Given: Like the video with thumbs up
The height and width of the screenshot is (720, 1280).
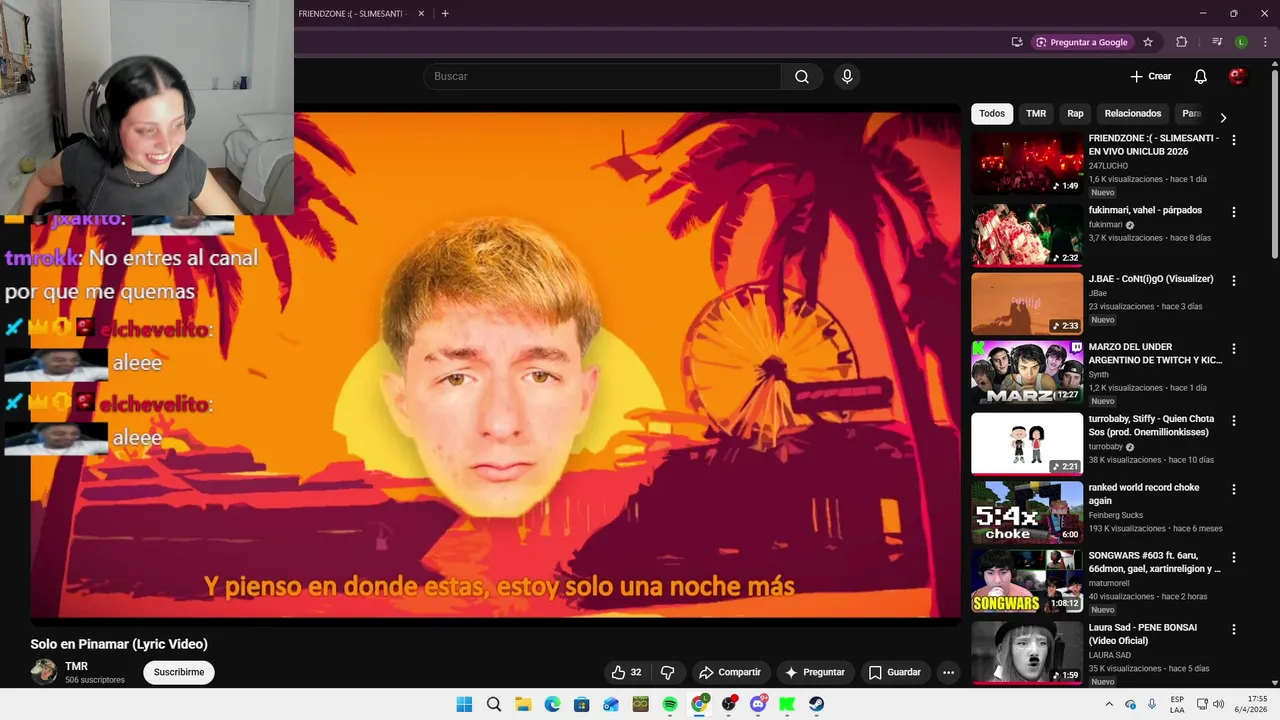Looking at the screenshot, I should 627,673.
